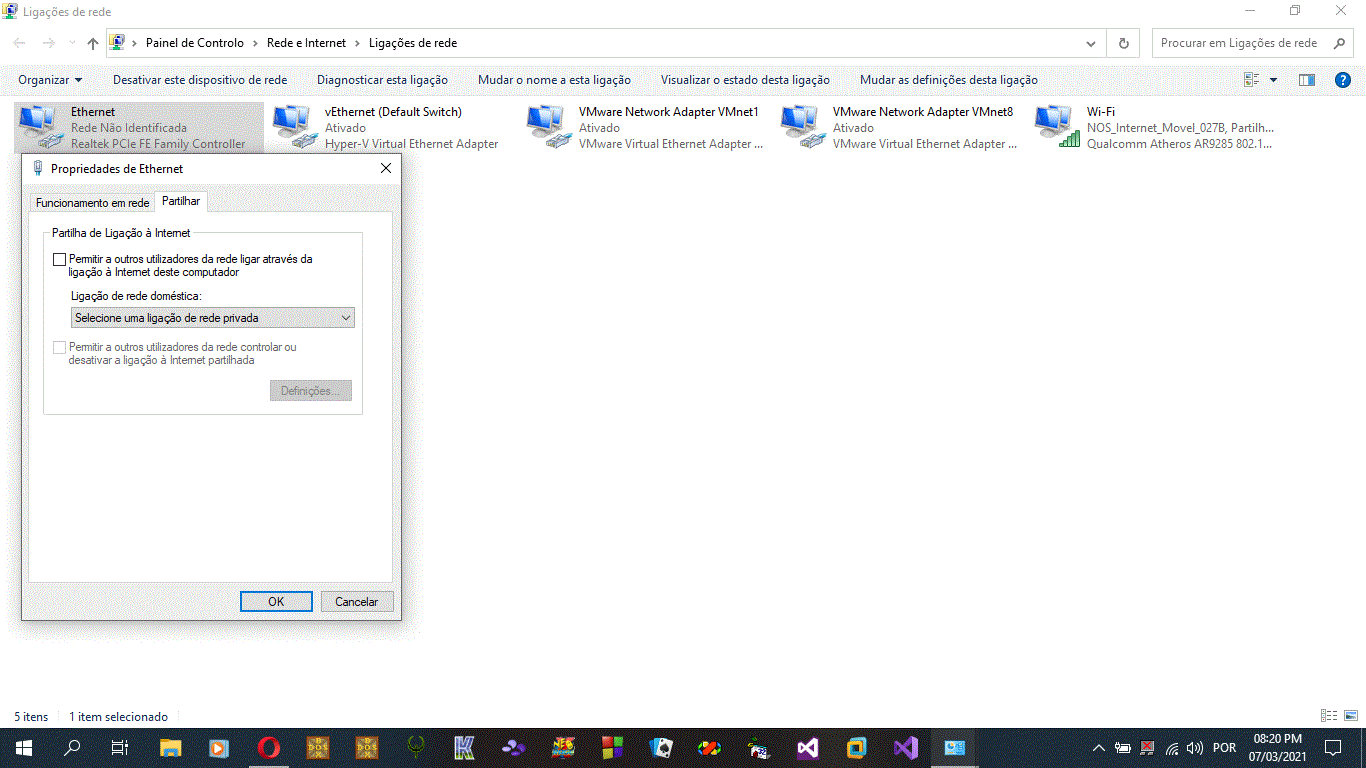1366x768 pixels.
Task: Expand the address bar history dropdown
Action: [x=1091, y=43]
